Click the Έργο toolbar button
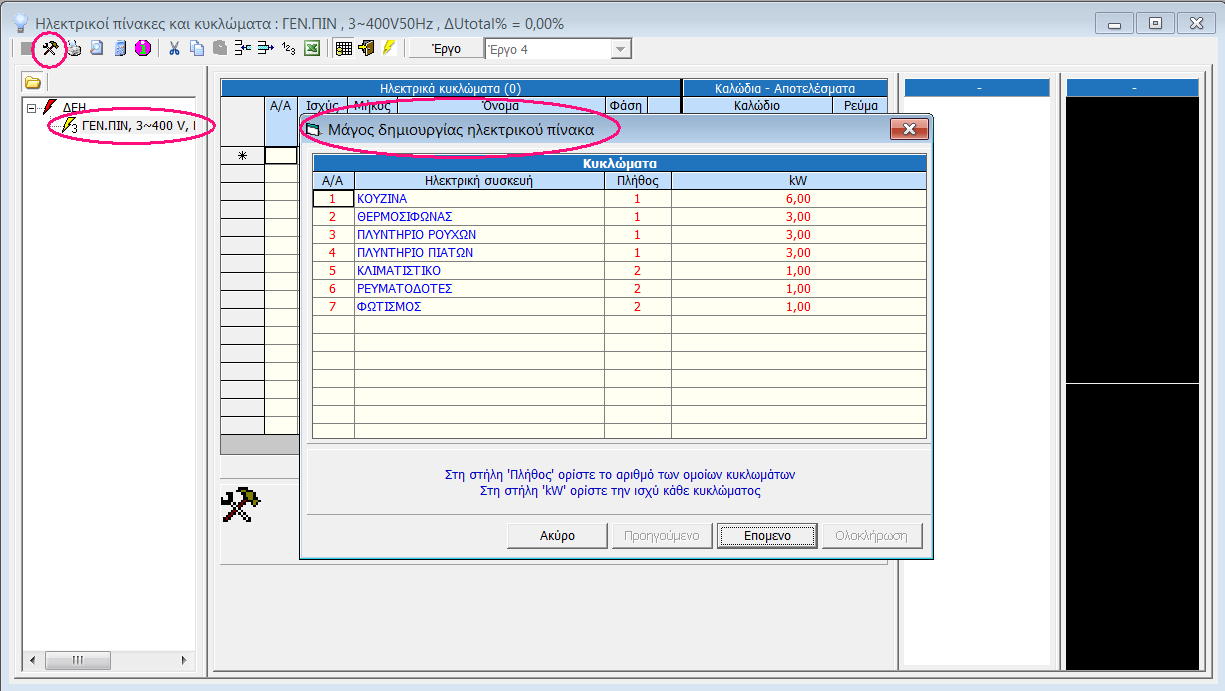 tap(445, 49)
